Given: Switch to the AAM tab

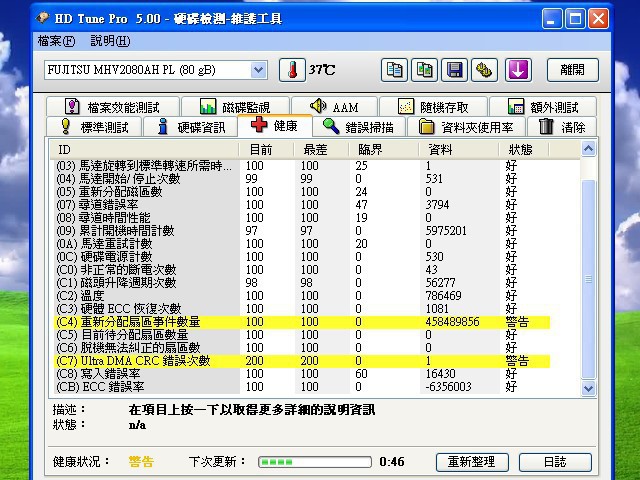Looking at the screenshot, I should tap(334, 107).
